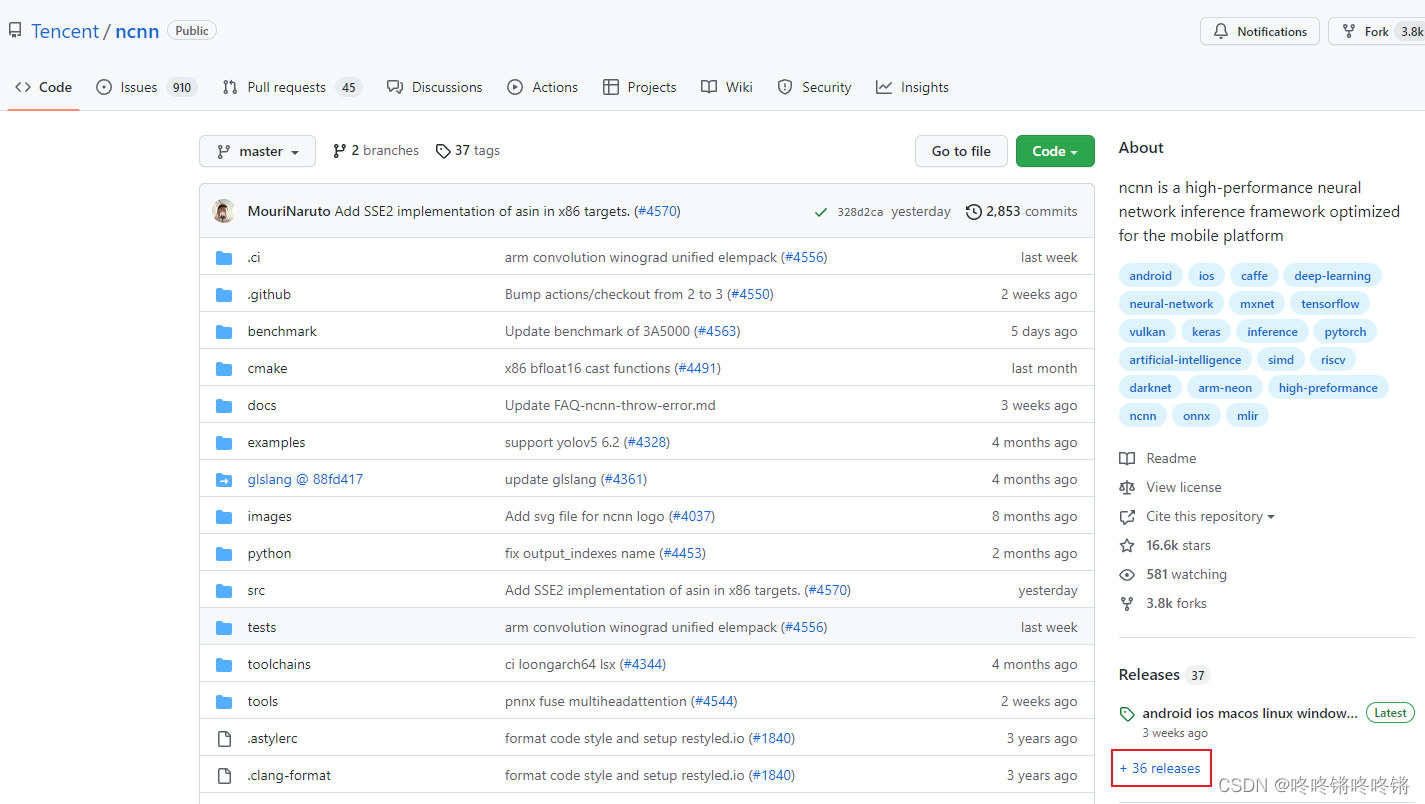View the 37 tags link
The width and height of the screenshot is (1425, 804).
click(467, 150)
